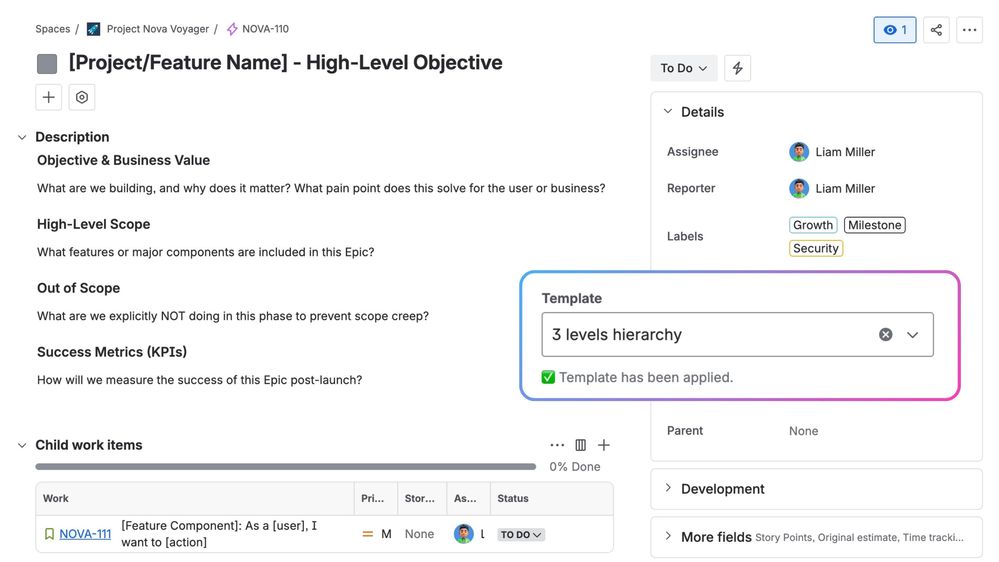The width and height of the screenshot is (999, 562).
Task: Click the child items progress bar
Action: [x=285, y=466]
